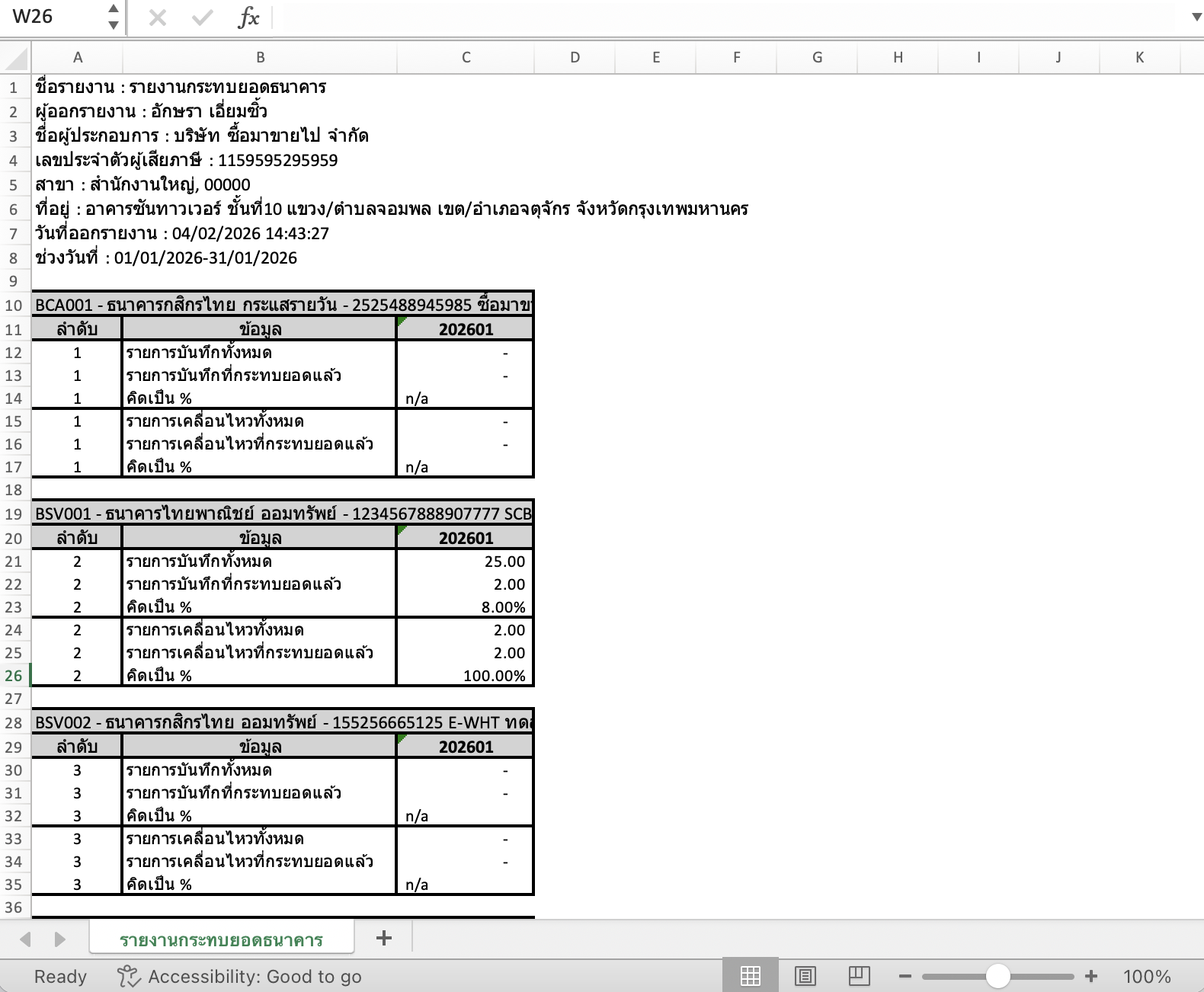Switch to Normal view icon
This screenshot has height=992, width=1204.
point(750,976)
